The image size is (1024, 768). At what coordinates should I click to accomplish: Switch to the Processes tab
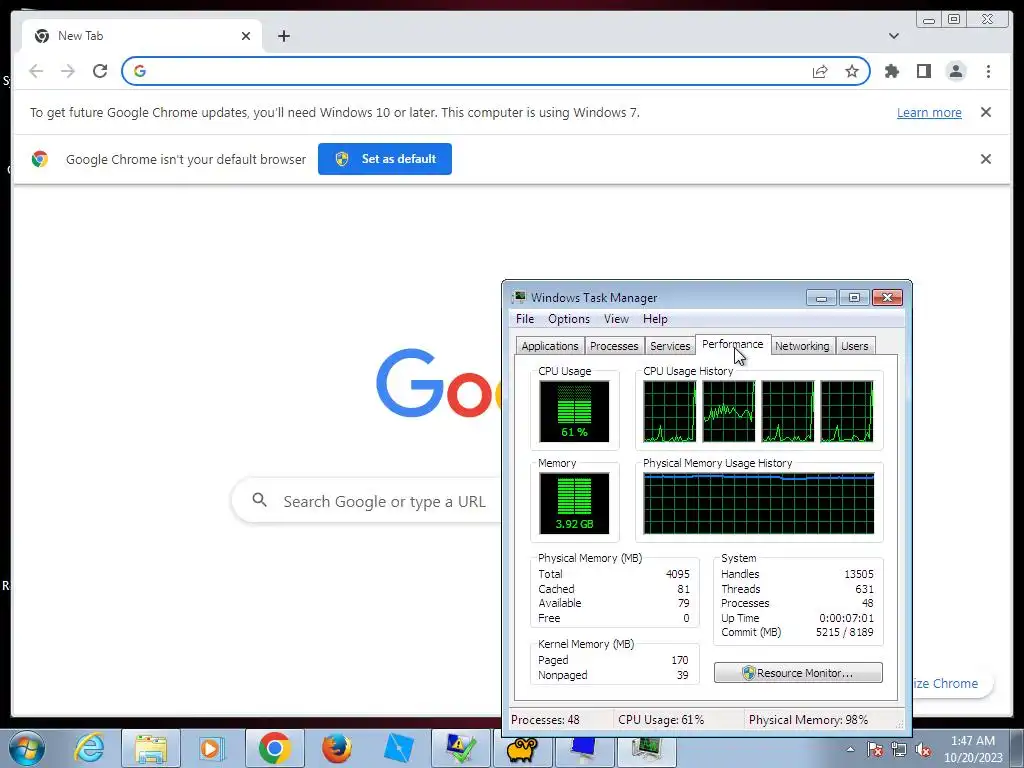[614, 345]
